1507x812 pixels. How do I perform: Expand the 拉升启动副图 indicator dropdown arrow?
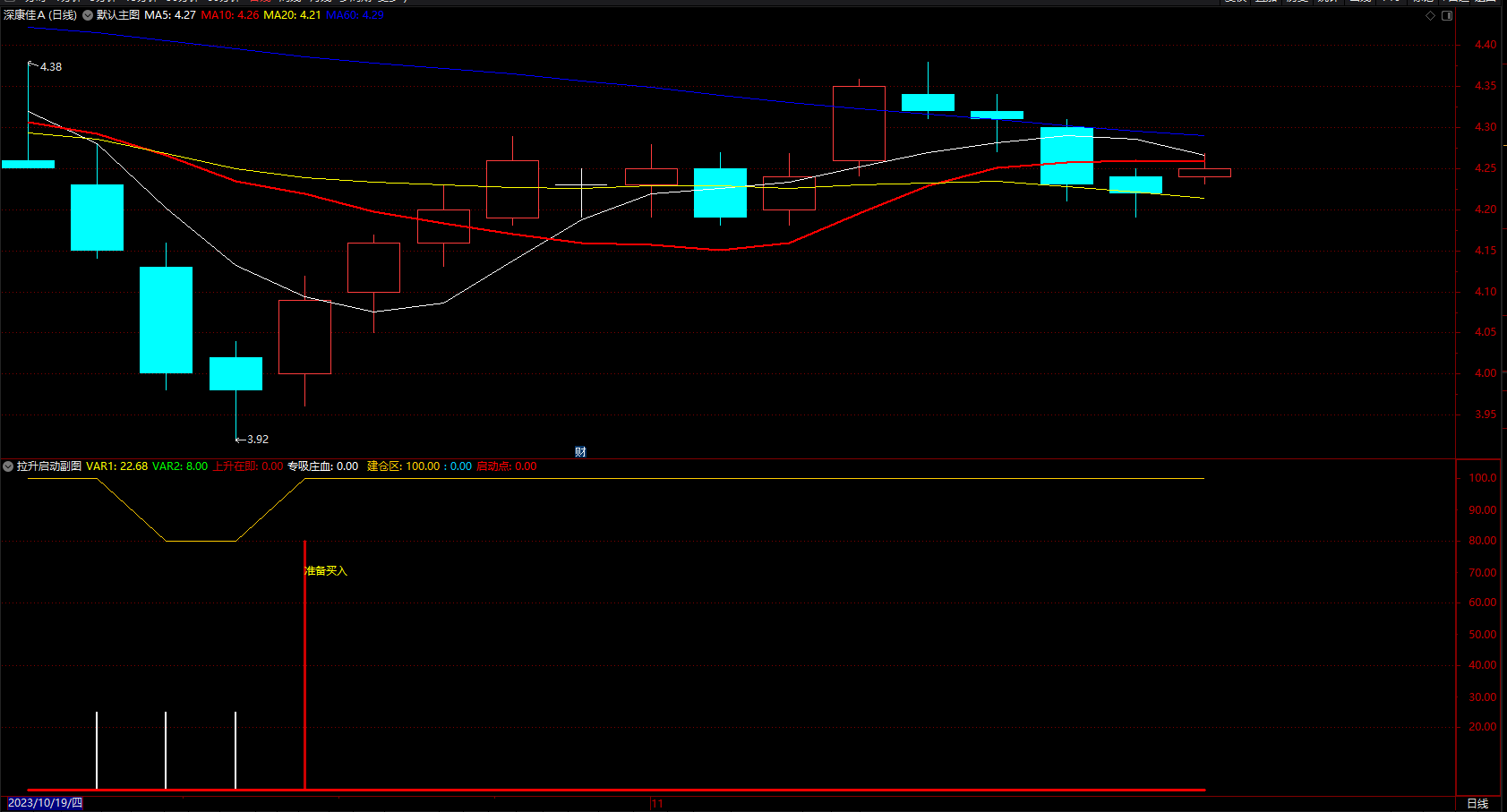point(8,466)
